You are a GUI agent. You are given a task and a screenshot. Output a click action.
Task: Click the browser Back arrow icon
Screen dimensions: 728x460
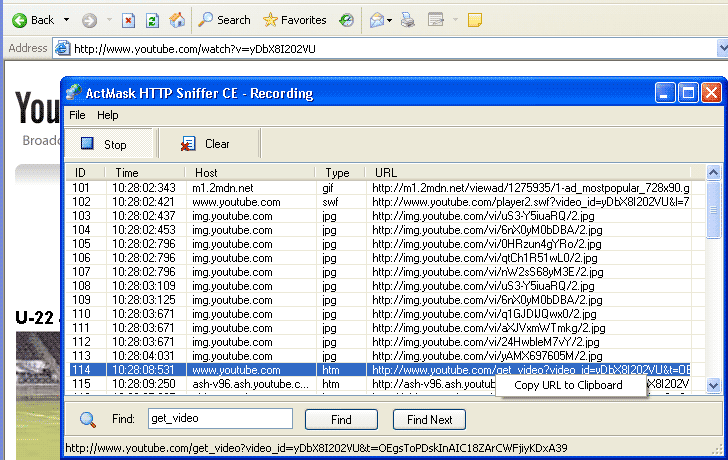(x=20, y=20)
